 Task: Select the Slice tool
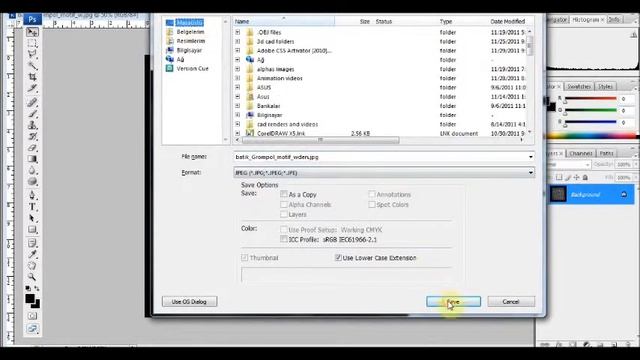(x=32, y=88)
